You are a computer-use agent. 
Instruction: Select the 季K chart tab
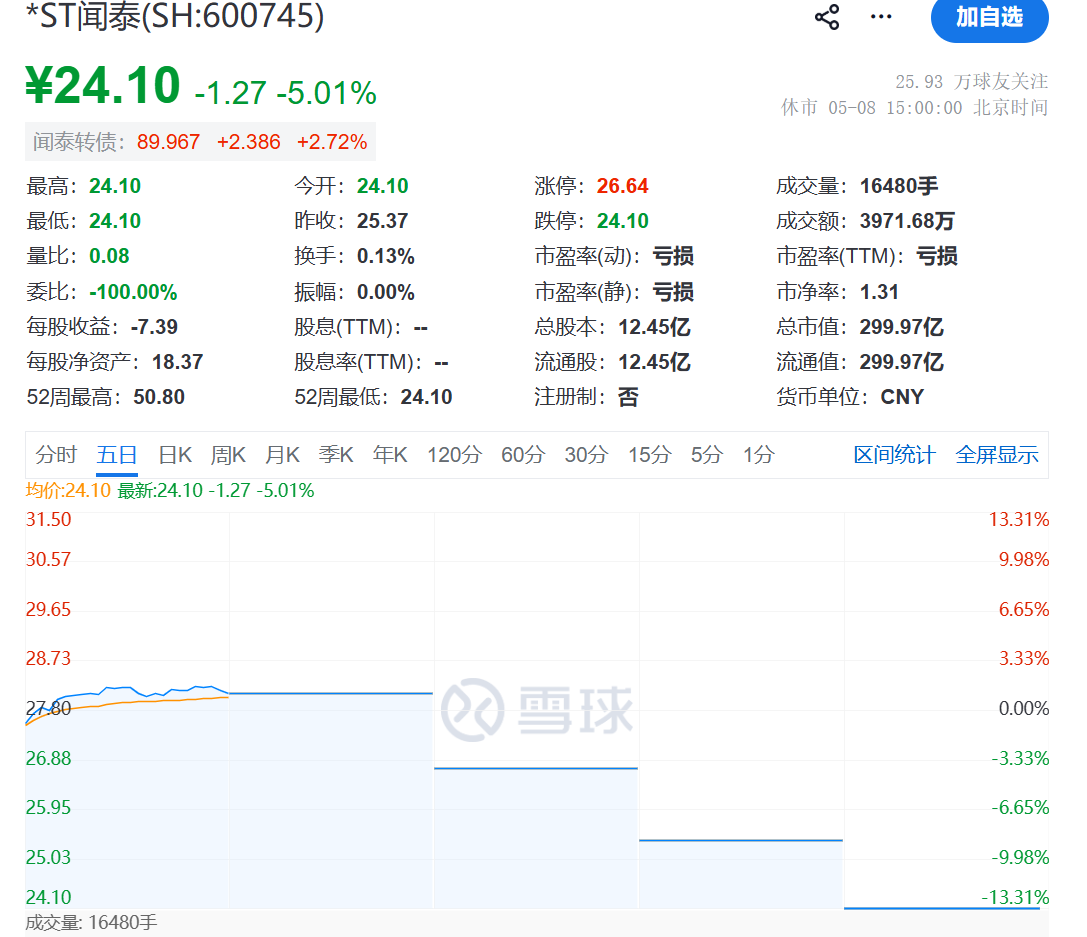[336, 455]
